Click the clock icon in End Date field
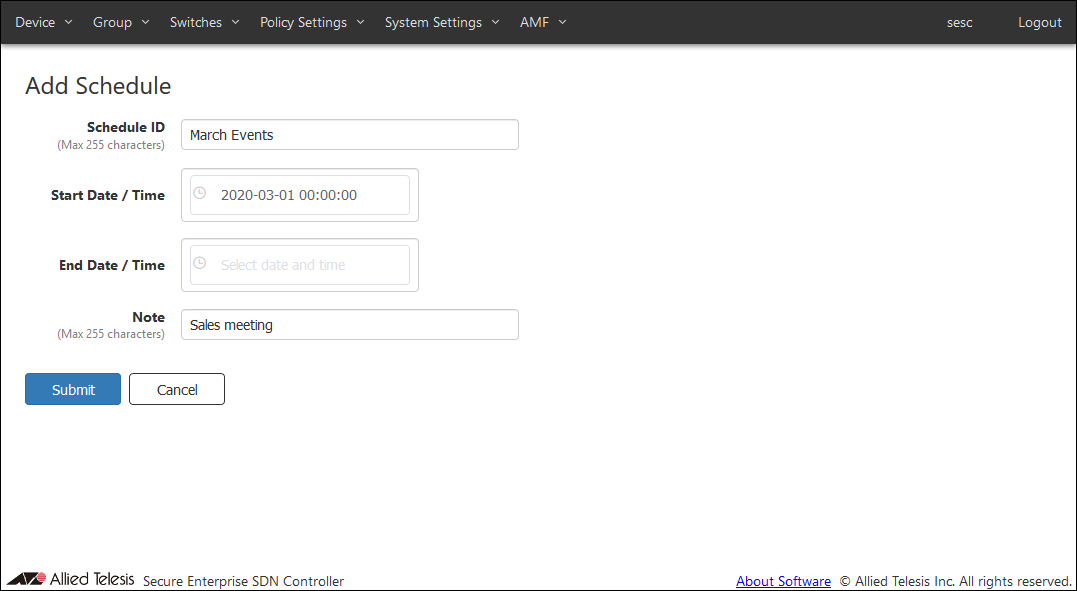 point(199,264)
